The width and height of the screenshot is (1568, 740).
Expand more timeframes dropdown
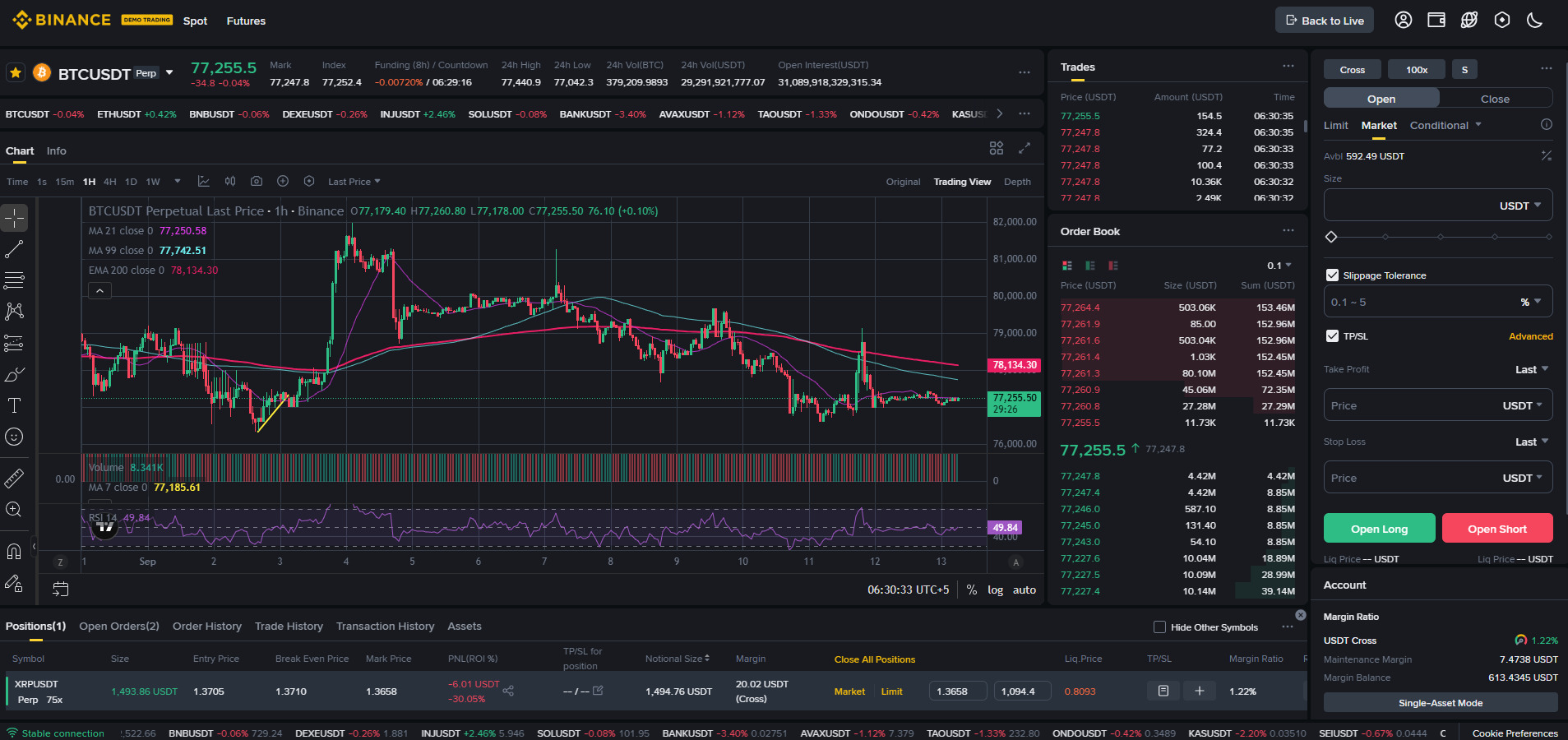coord(177,182)
